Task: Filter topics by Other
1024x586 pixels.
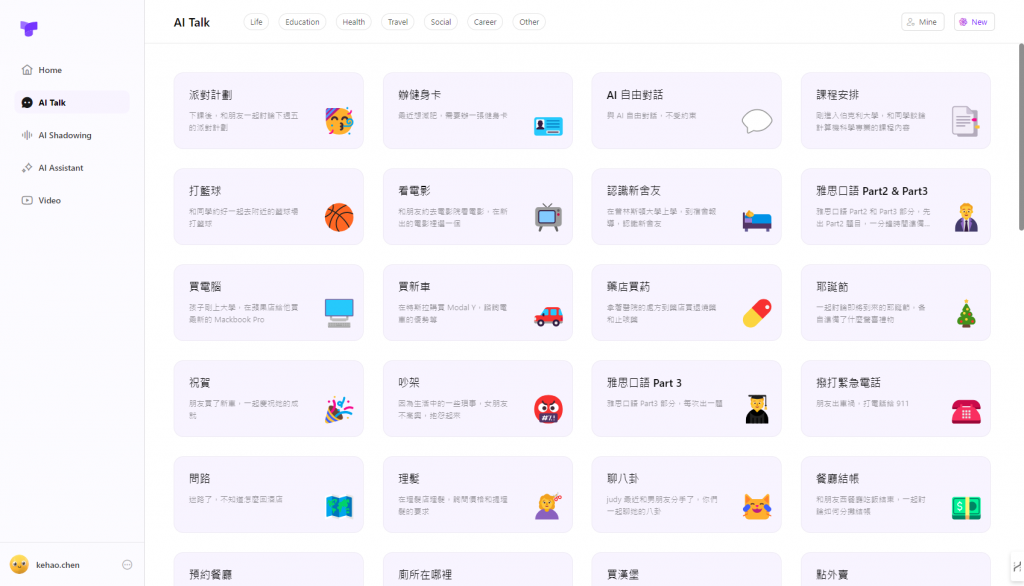Action: click(529, 22)
